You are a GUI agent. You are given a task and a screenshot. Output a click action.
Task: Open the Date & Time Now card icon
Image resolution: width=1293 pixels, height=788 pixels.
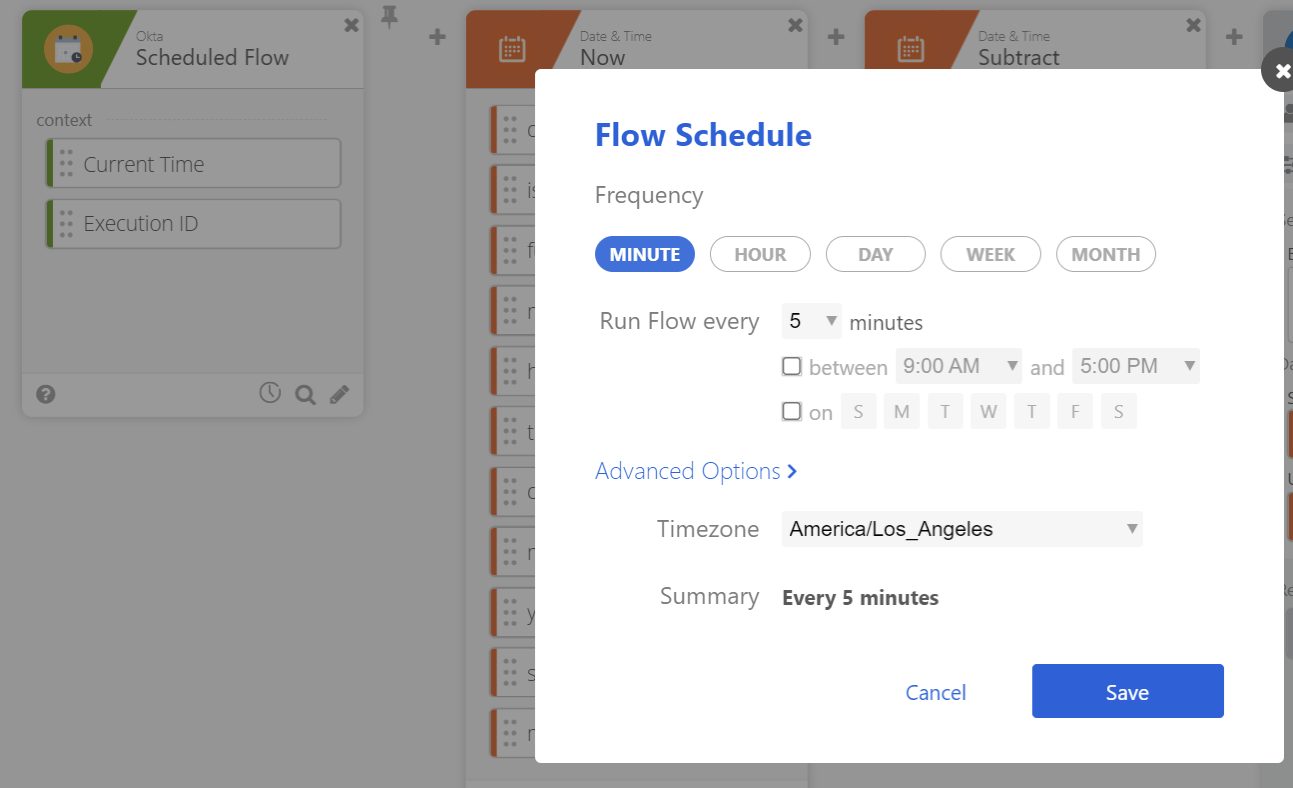coord(512,49)
